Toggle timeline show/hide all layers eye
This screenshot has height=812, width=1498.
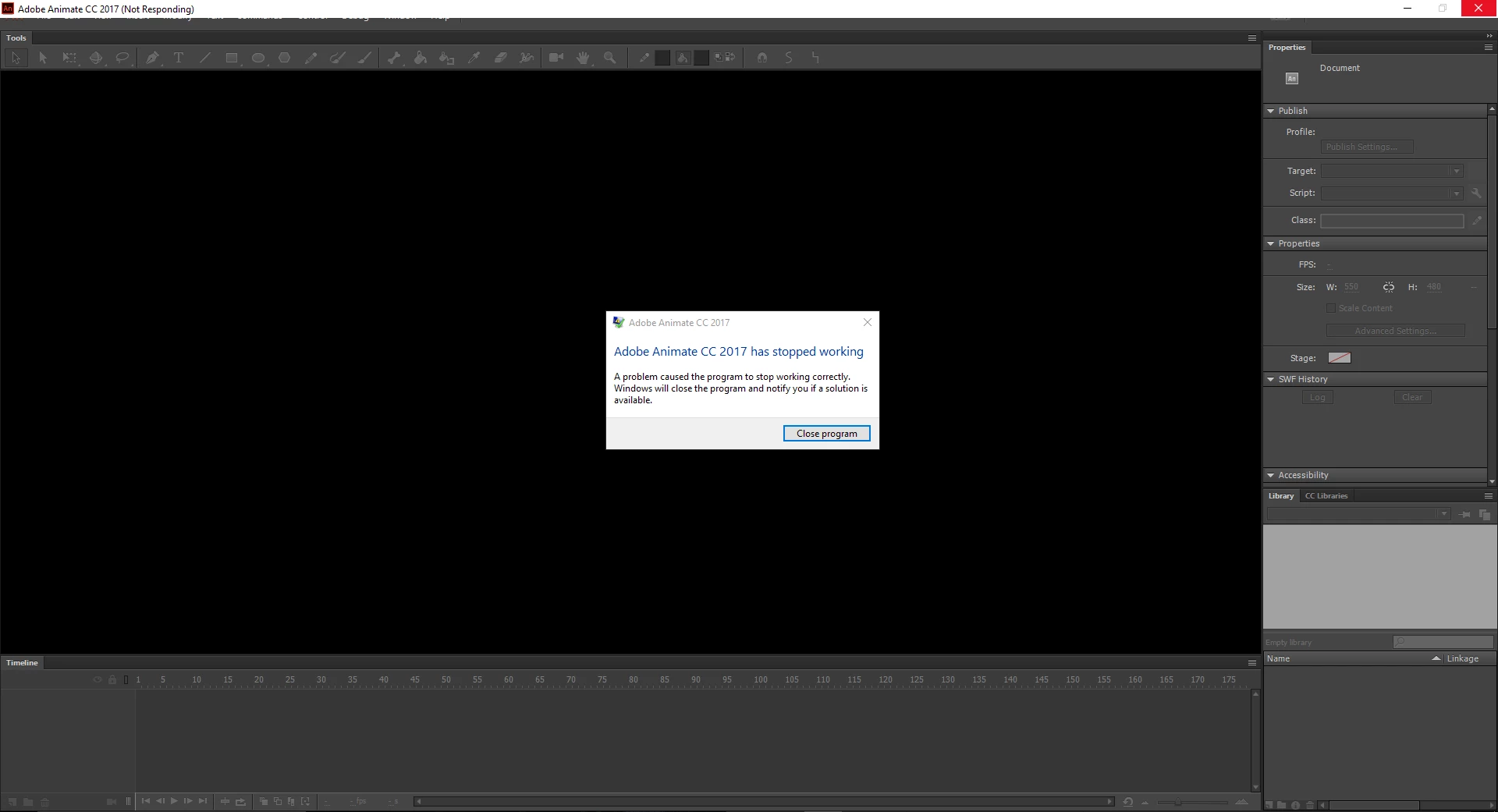(x=98, y=679)
